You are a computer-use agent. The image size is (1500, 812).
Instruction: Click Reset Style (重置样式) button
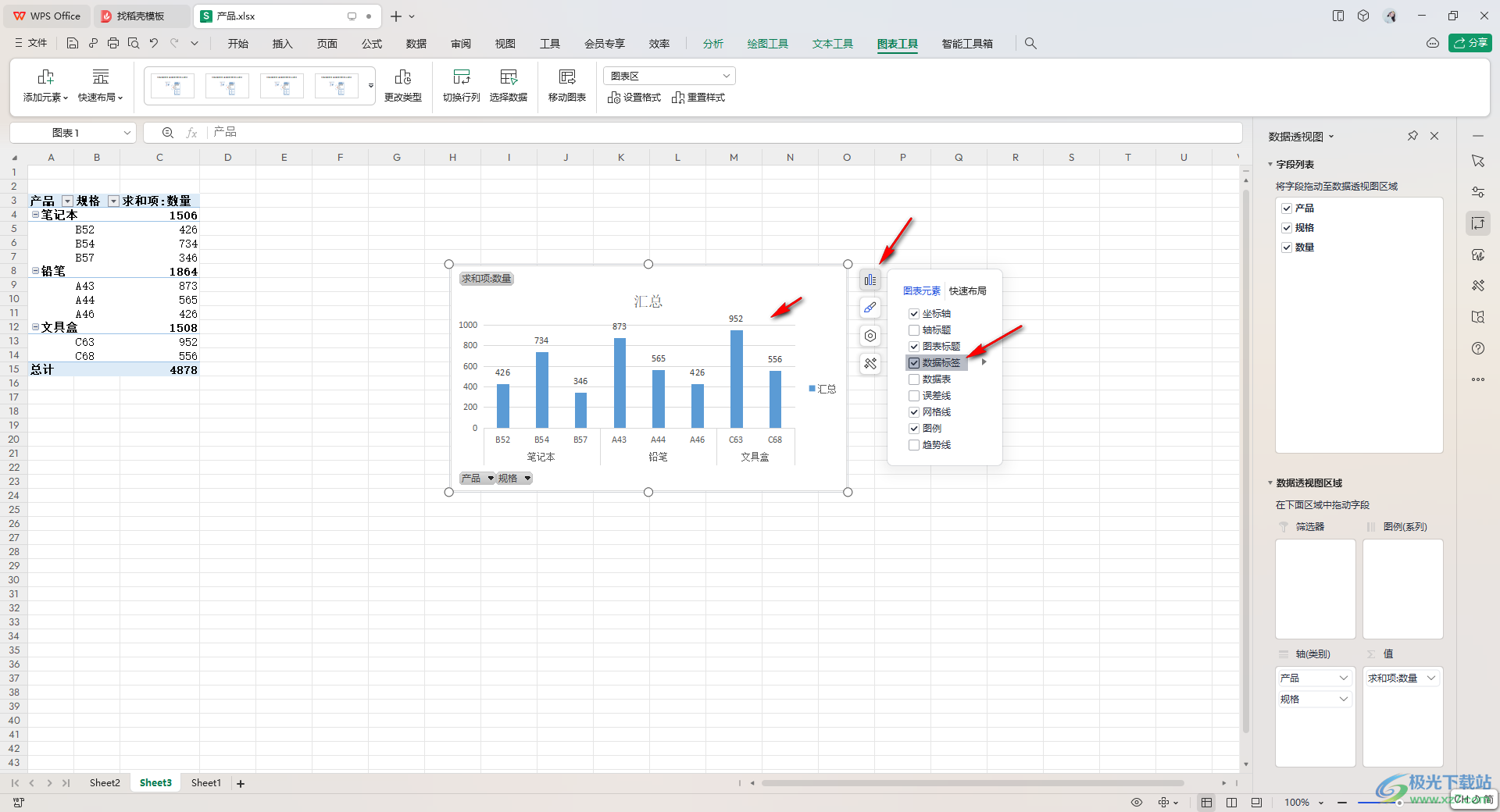click(698, 98)
